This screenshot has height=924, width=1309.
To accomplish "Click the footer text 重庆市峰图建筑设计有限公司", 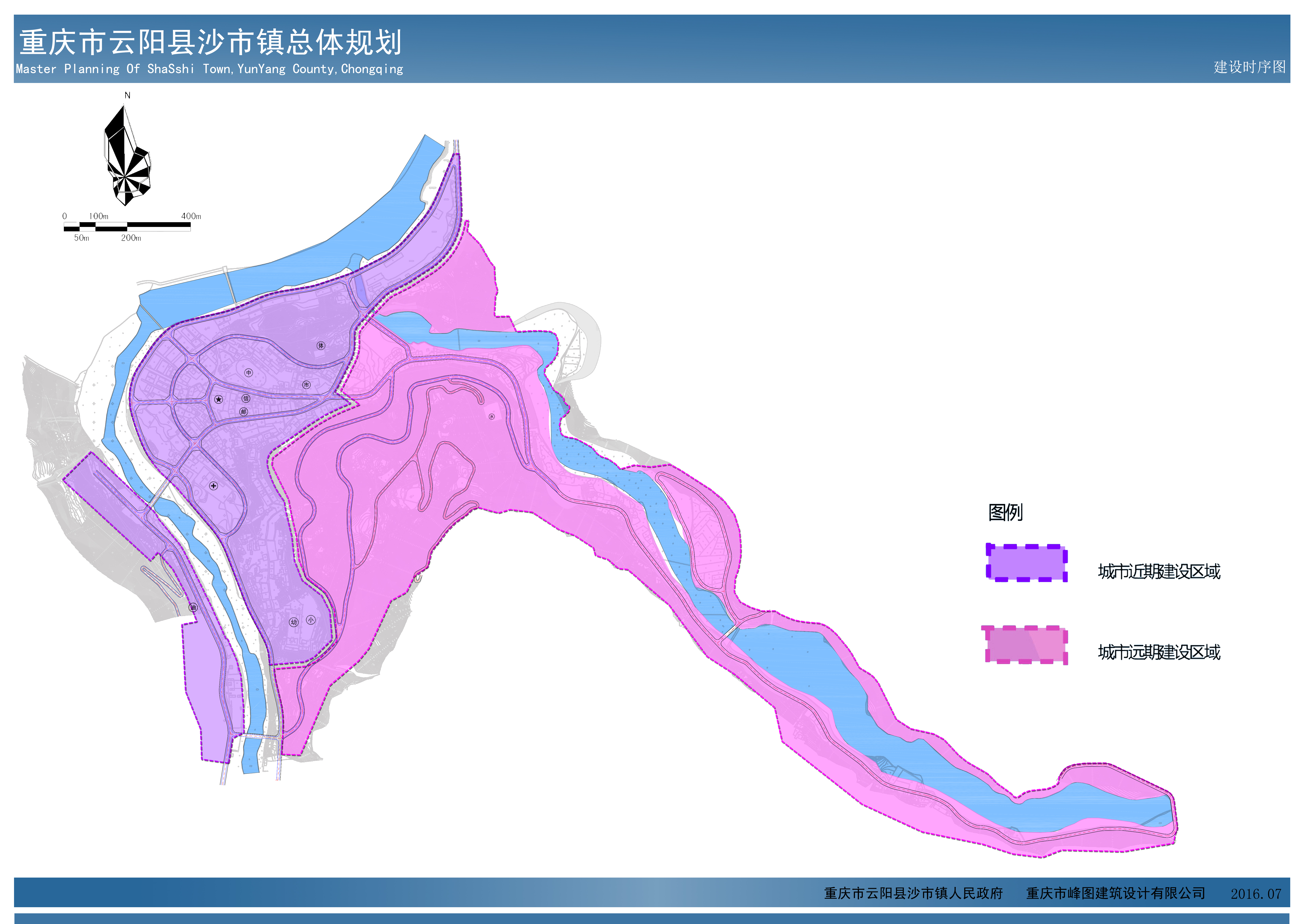I will (x=1116, y=893).
